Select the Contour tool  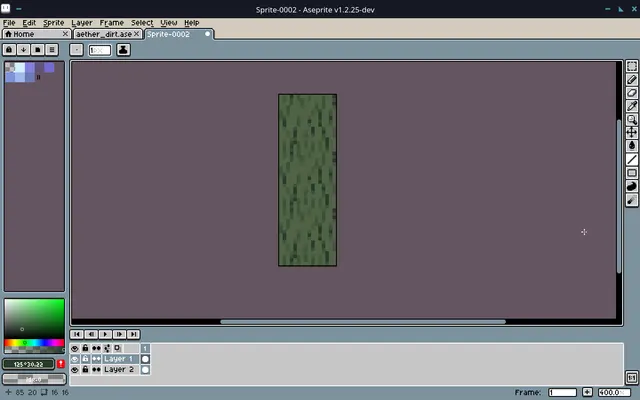[x=632, y=186]
